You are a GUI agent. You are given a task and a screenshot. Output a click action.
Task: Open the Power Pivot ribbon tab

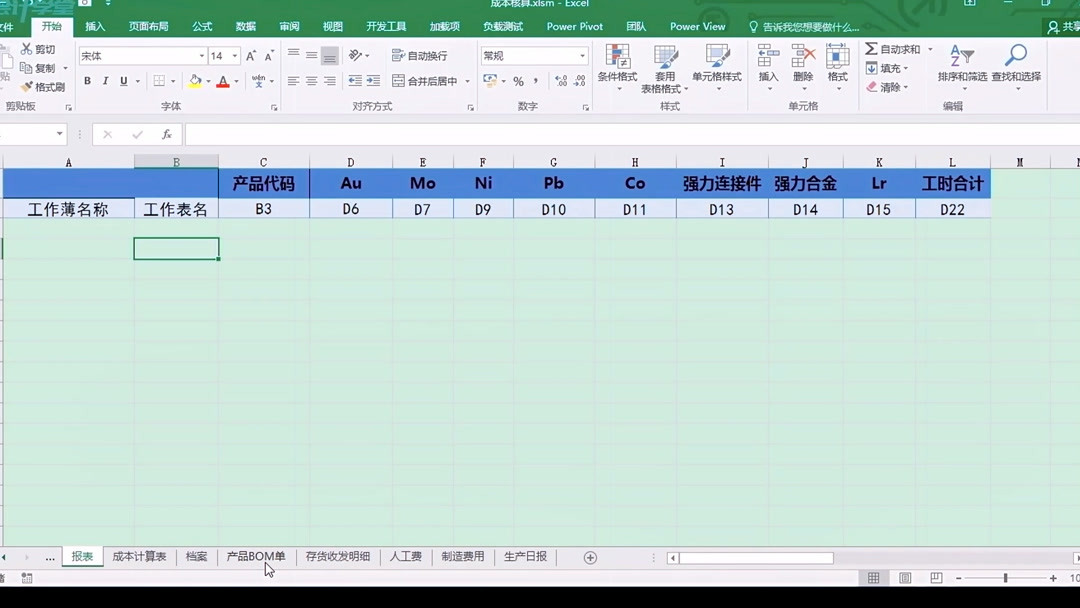tap(574, 26)
